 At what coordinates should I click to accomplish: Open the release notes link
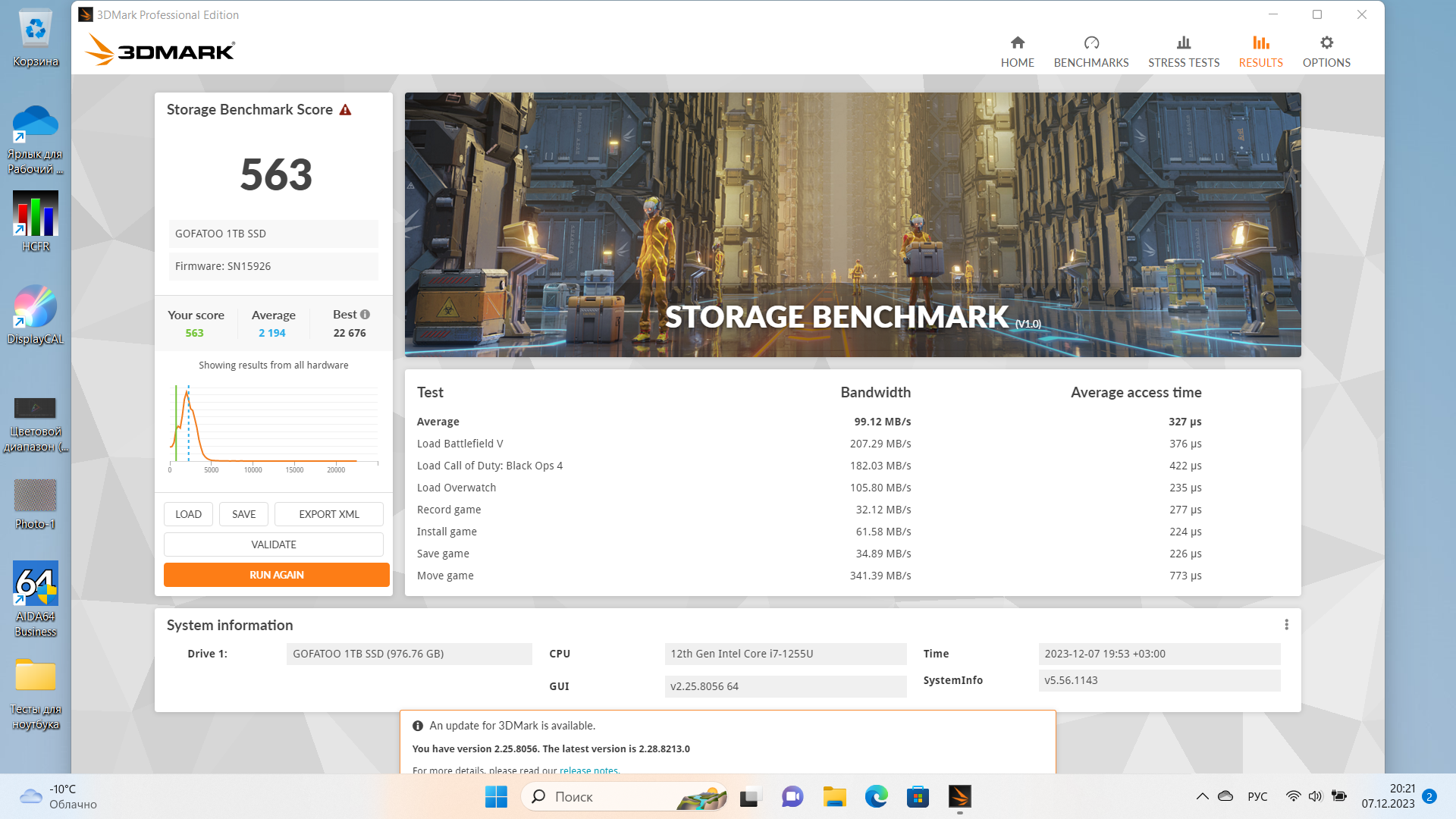coord(588,770)
